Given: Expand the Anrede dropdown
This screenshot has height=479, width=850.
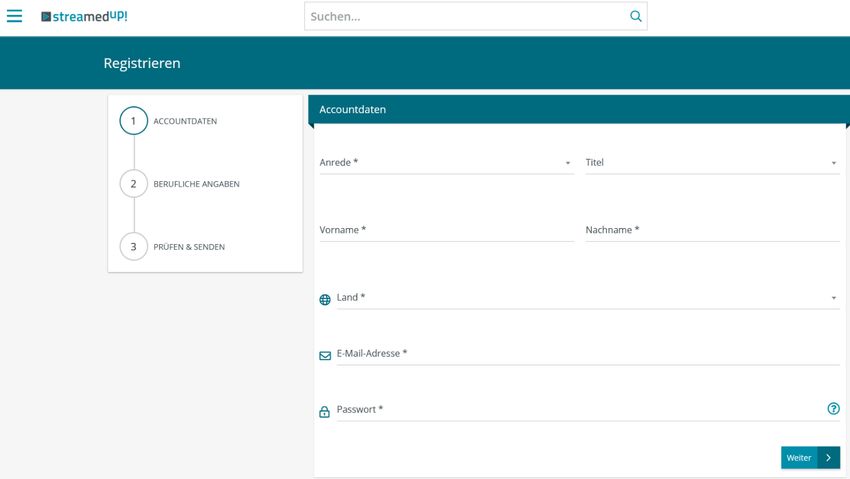Looking at the screenshot, I should (446, 162).
